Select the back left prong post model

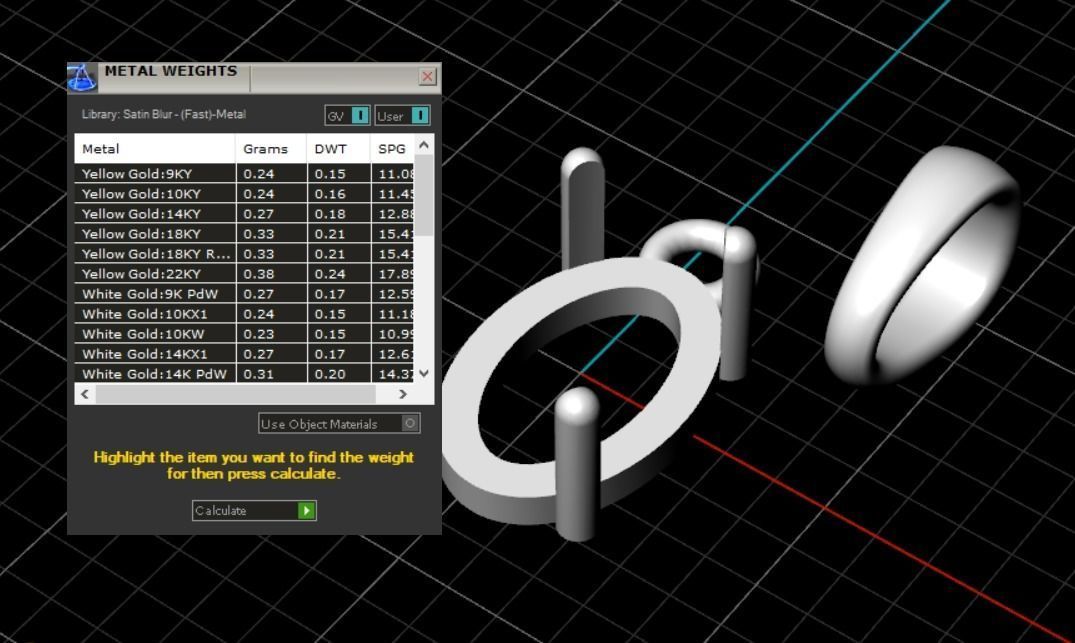(583, 206)
